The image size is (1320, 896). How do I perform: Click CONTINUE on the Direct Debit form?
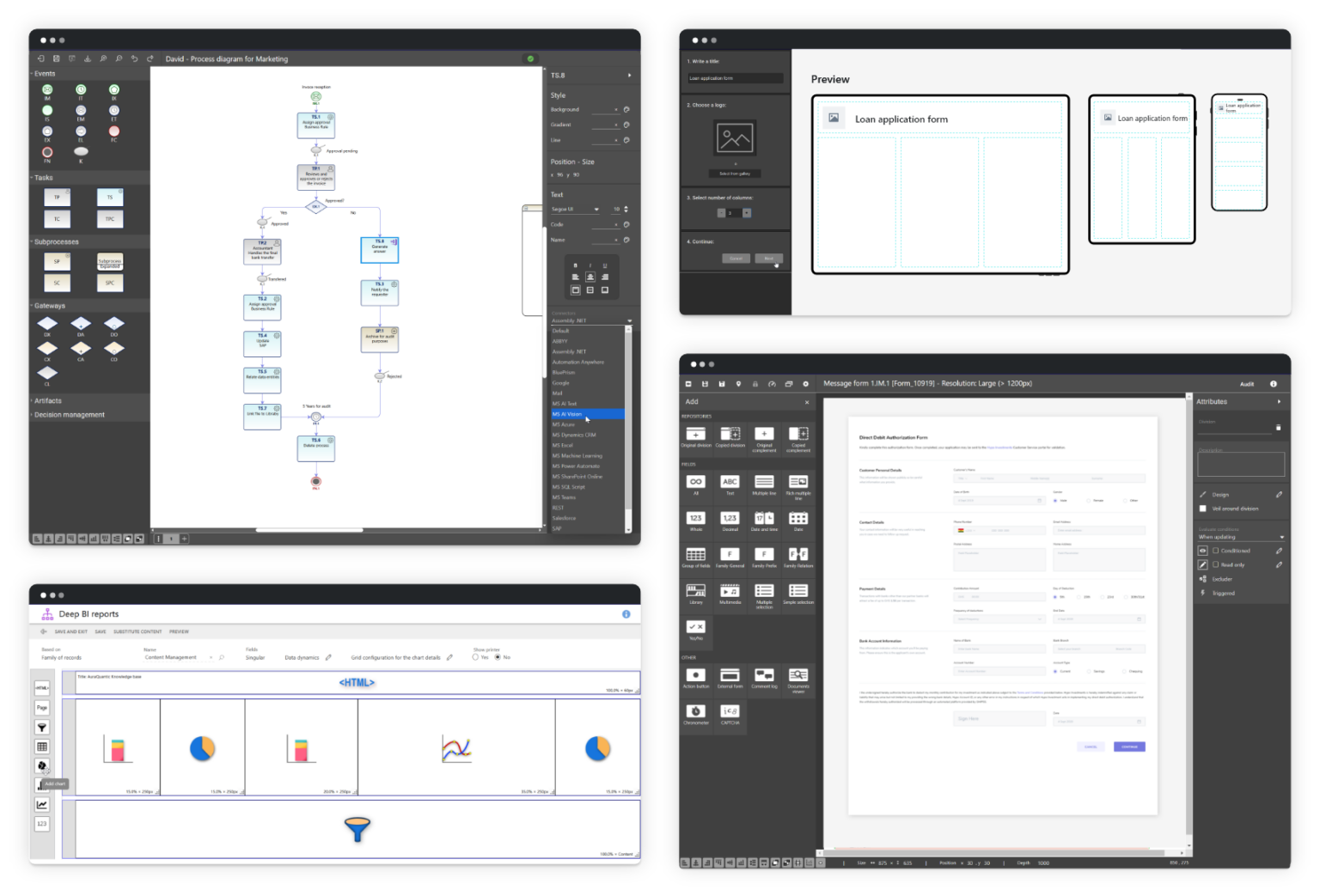[1129, 747]
